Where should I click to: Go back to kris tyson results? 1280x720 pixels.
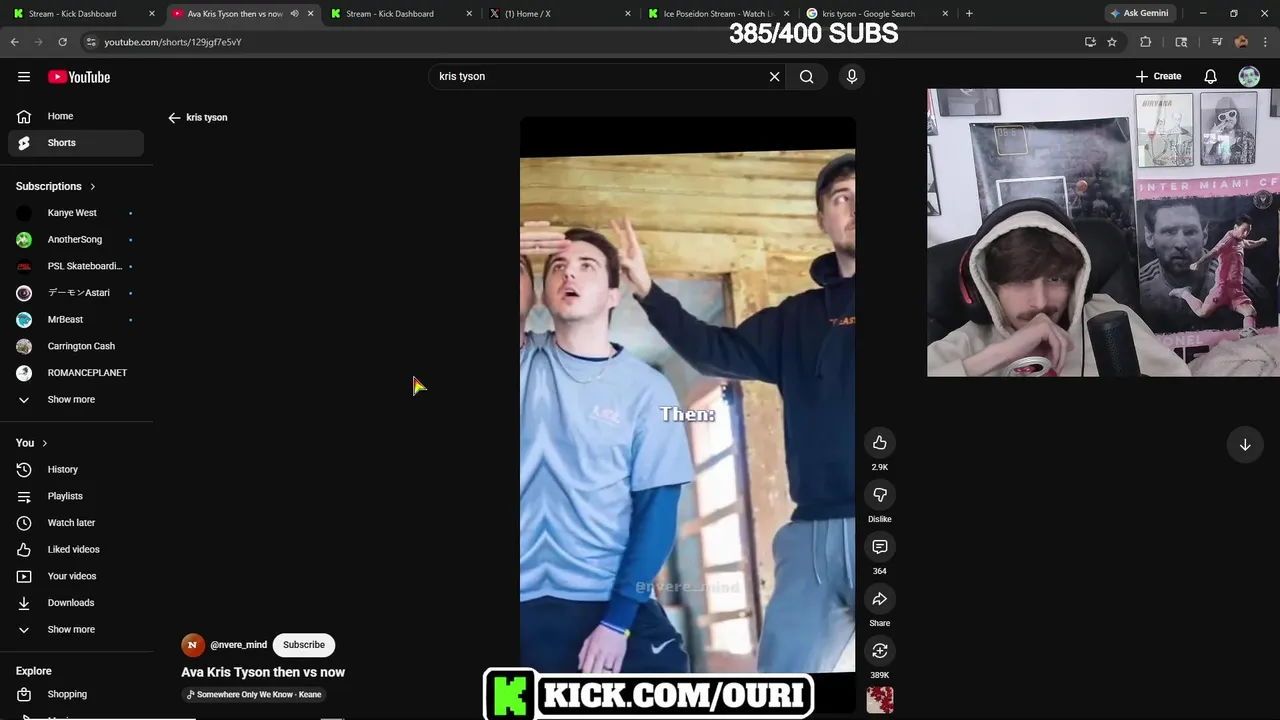click(x=174, y=118)
